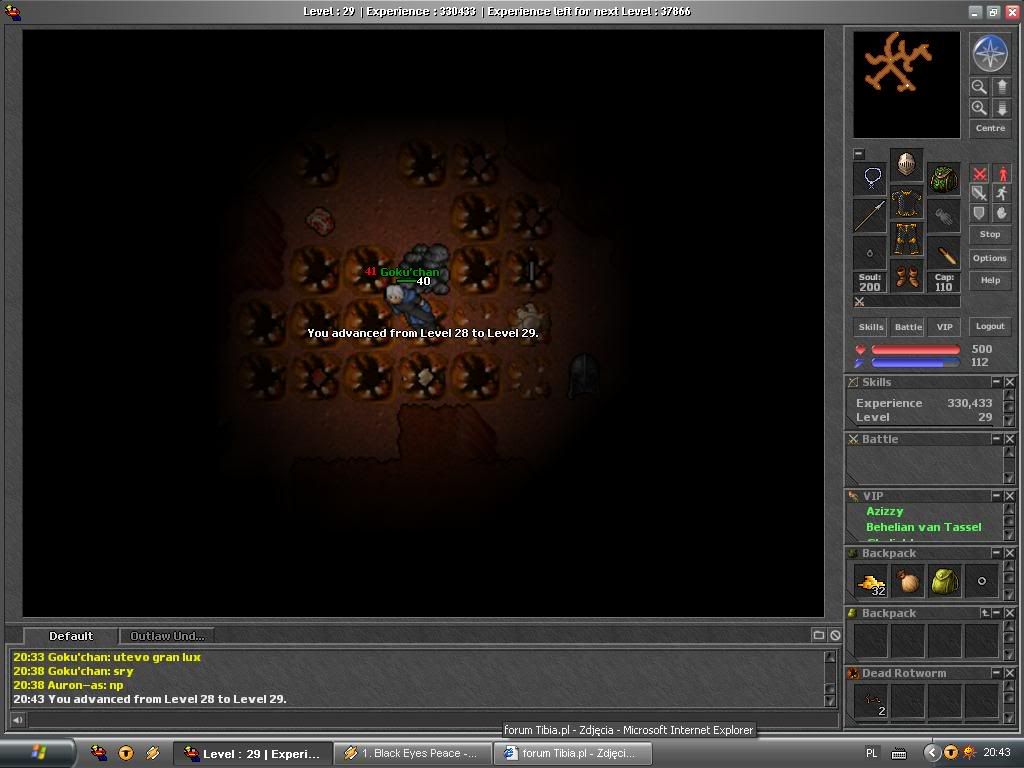The image size is (1024, 768).
Task: Select the leather boots slot
Action: click(906, 276)
